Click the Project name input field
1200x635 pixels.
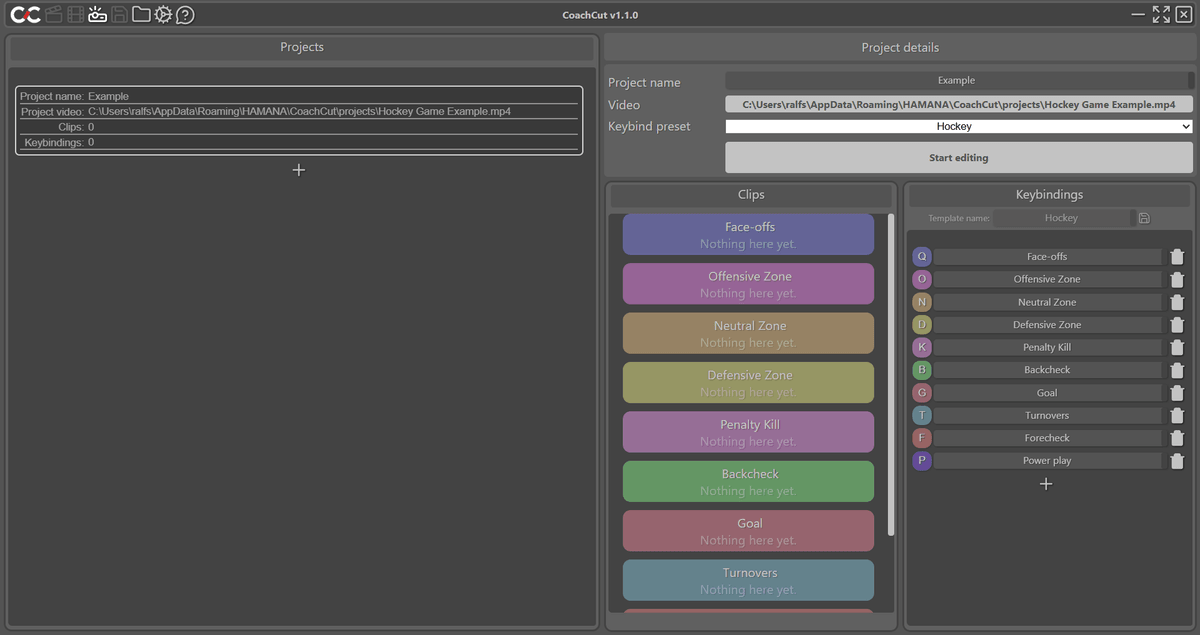point(956,80)
